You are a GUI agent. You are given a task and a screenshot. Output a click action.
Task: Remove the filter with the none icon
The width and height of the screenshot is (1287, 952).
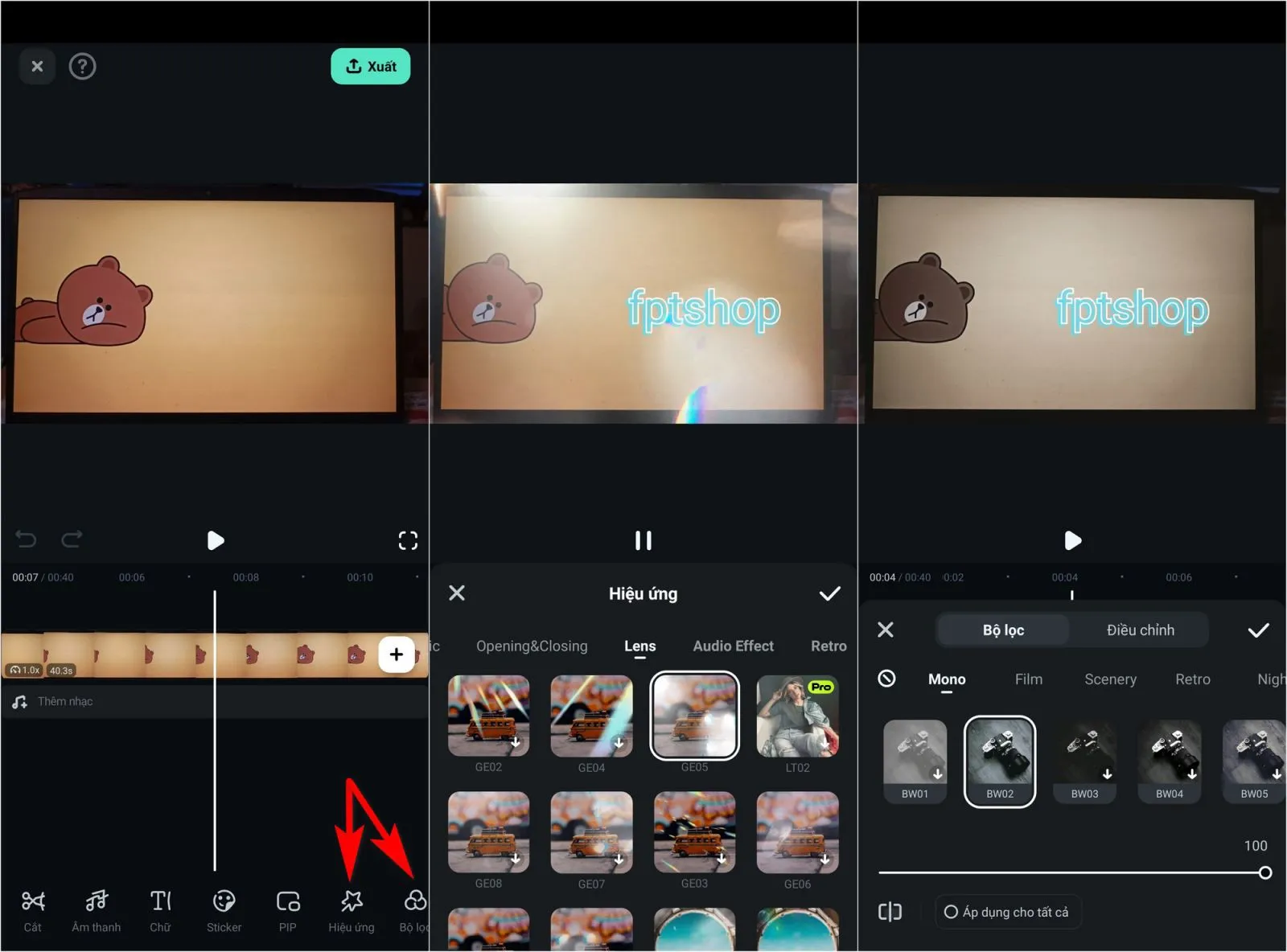(886, 679)
